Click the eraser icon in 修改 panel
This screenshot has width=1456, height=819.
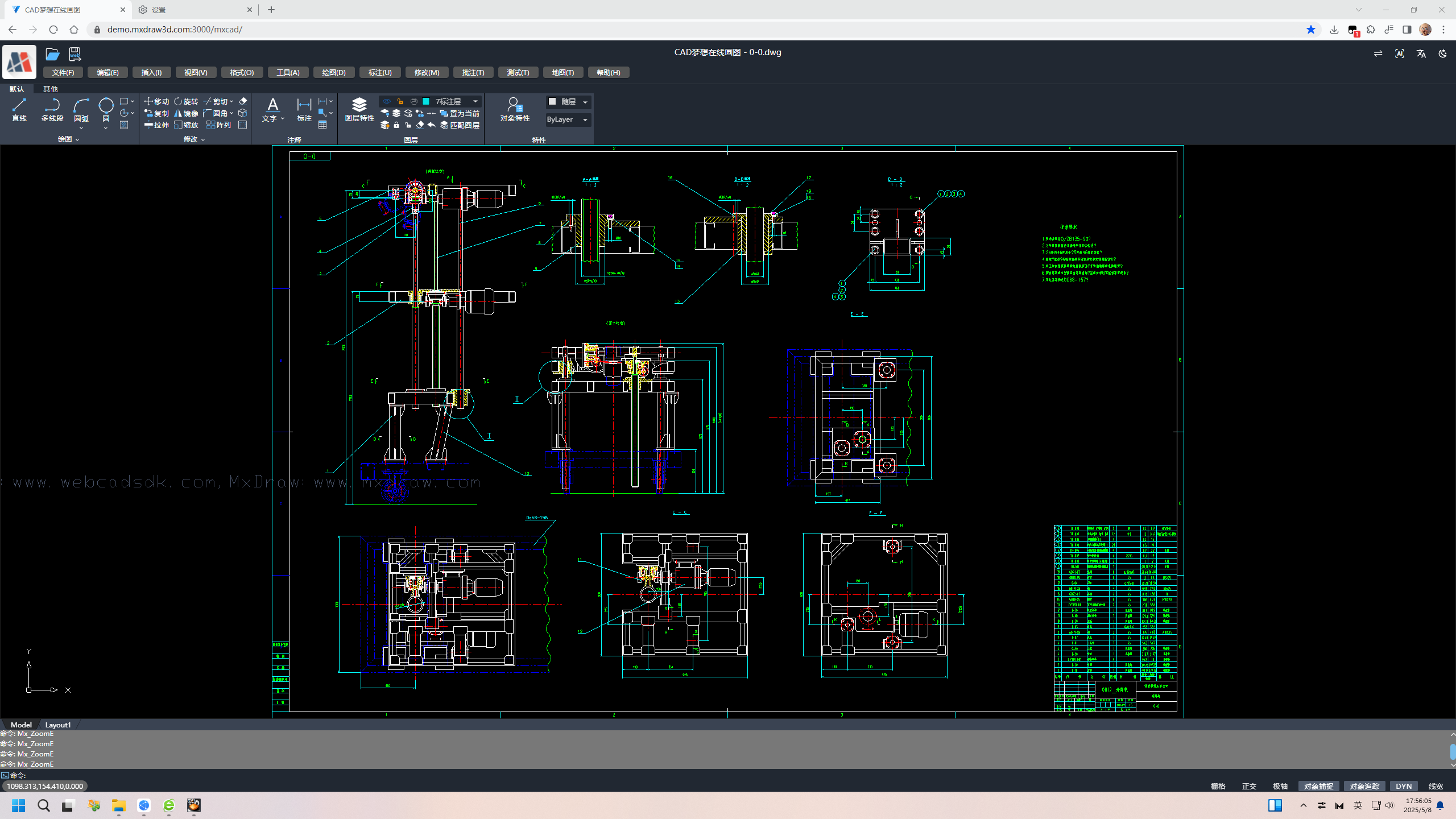[x=243, y=101]
